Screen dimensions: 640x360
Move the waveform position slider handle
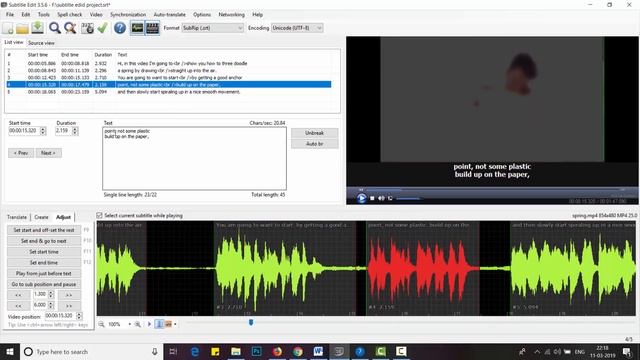click(251, 322)
